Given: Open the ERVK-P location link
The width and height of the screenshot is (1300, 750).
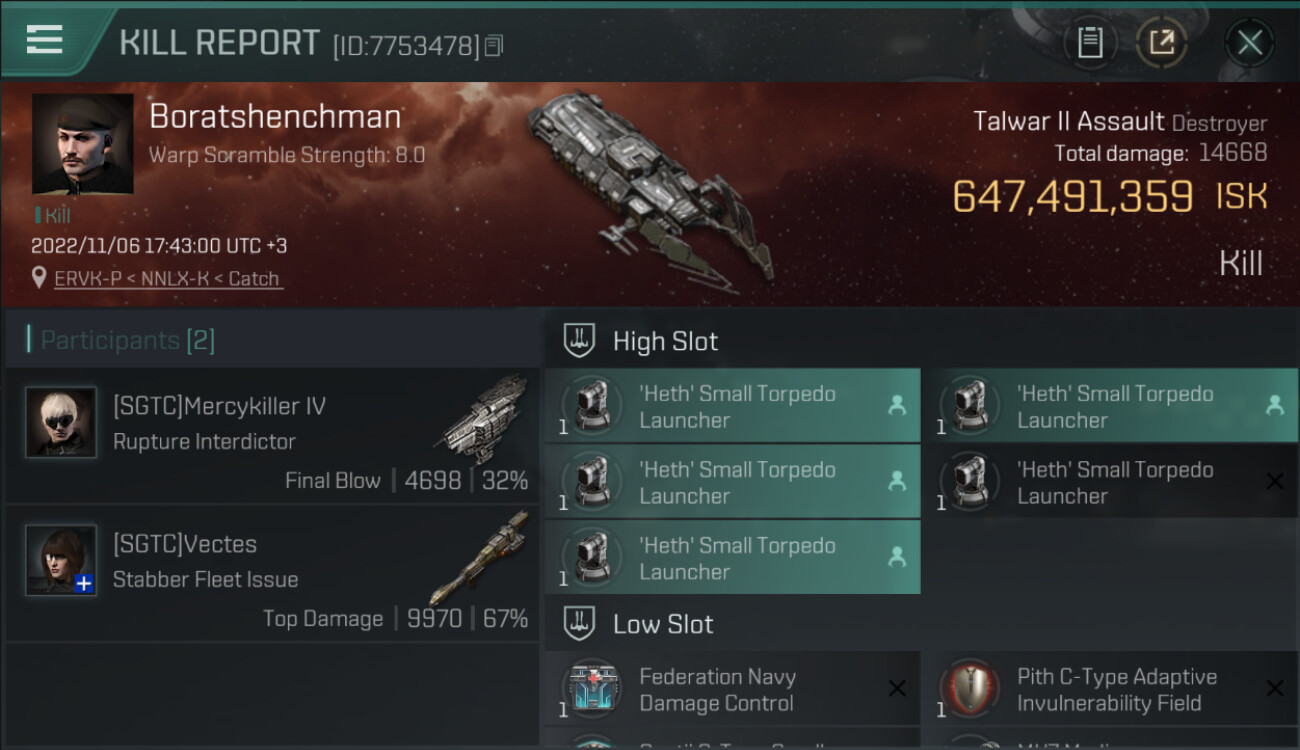Looking at the screenshot, I should pyautogui.click(x=167, y=279).
